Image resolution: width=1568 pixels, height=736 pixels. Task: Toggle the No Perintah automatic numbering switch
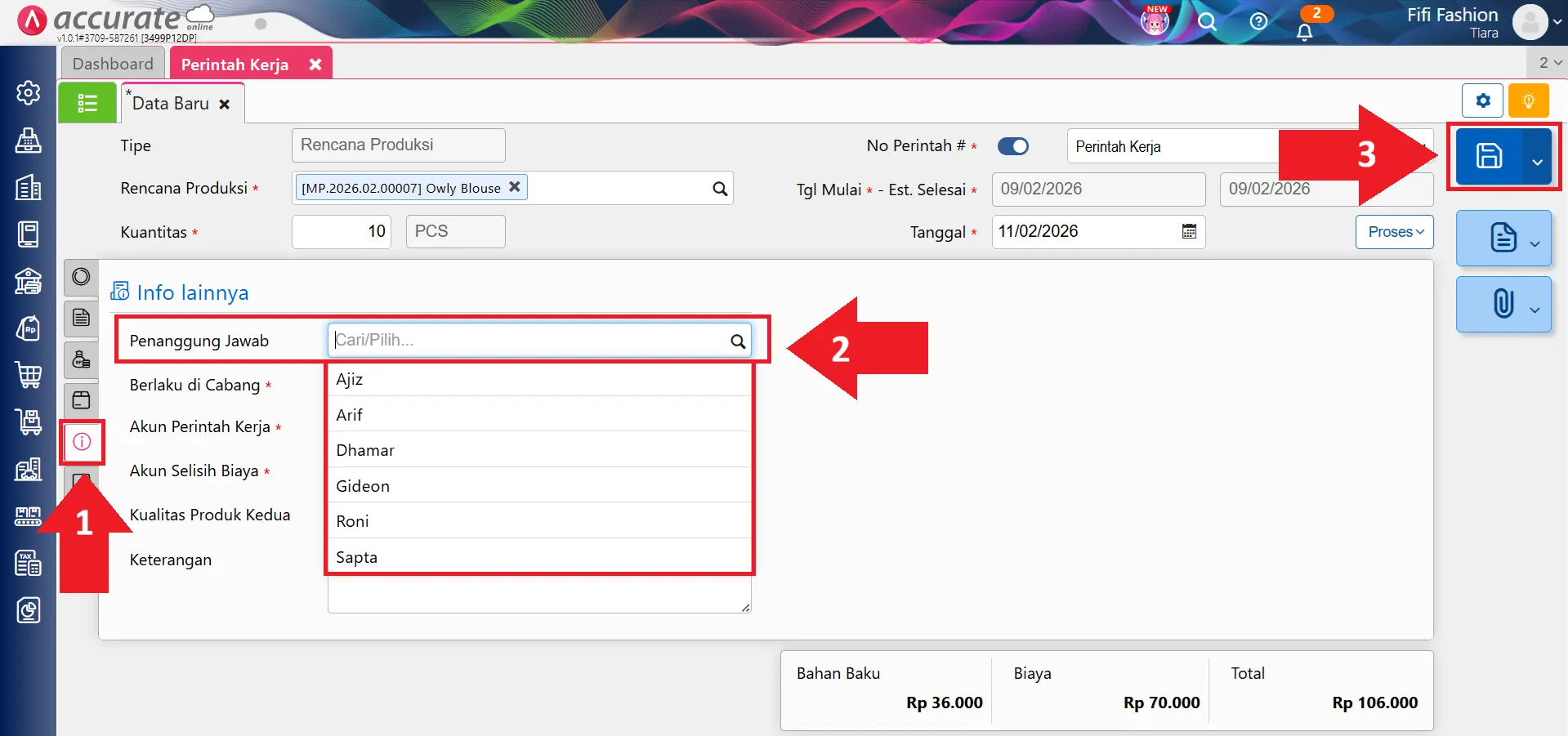tap(1013, 146)
